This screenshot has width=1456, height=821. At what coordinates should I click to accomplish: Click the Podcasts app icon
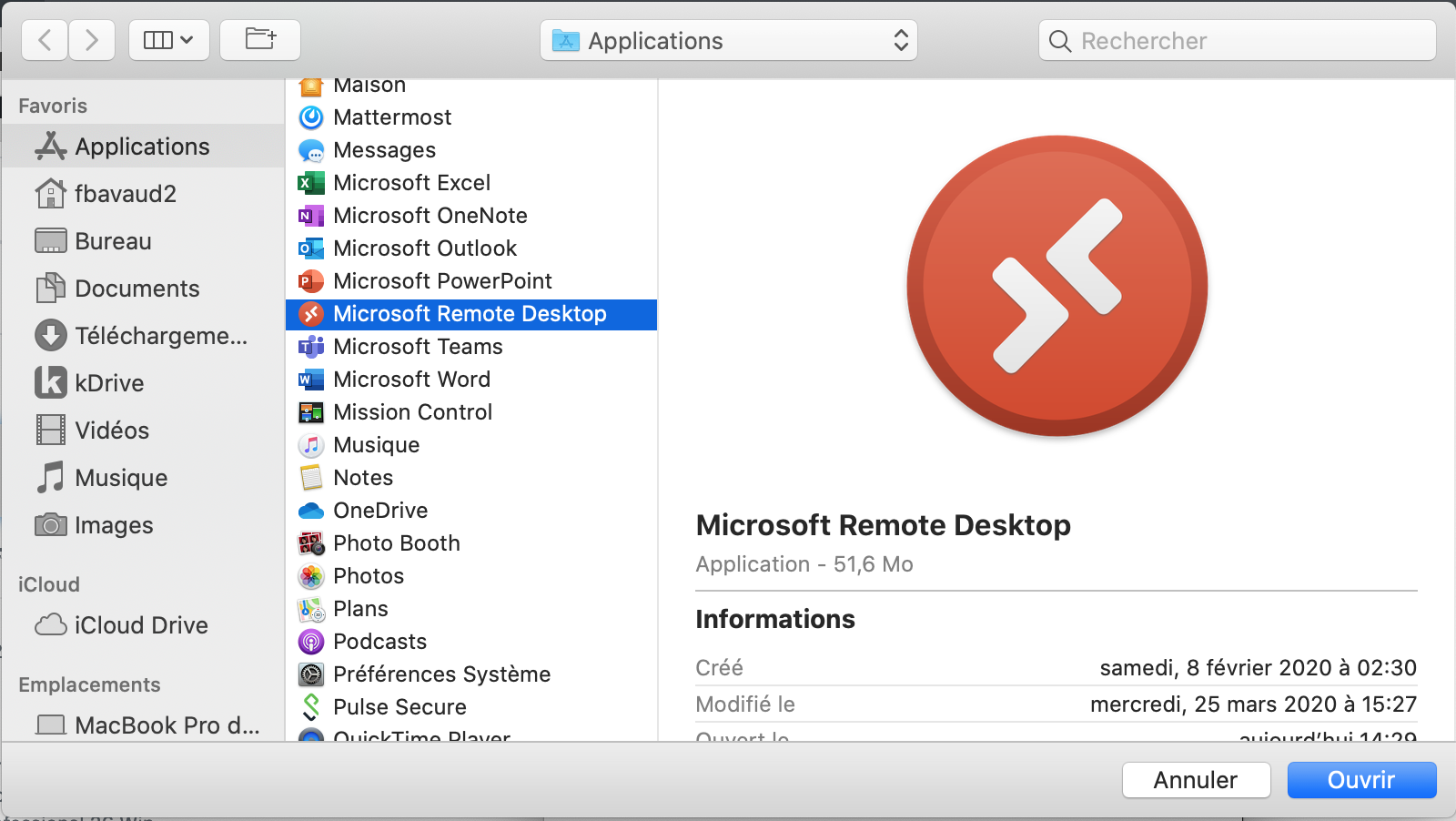point(311,642)
